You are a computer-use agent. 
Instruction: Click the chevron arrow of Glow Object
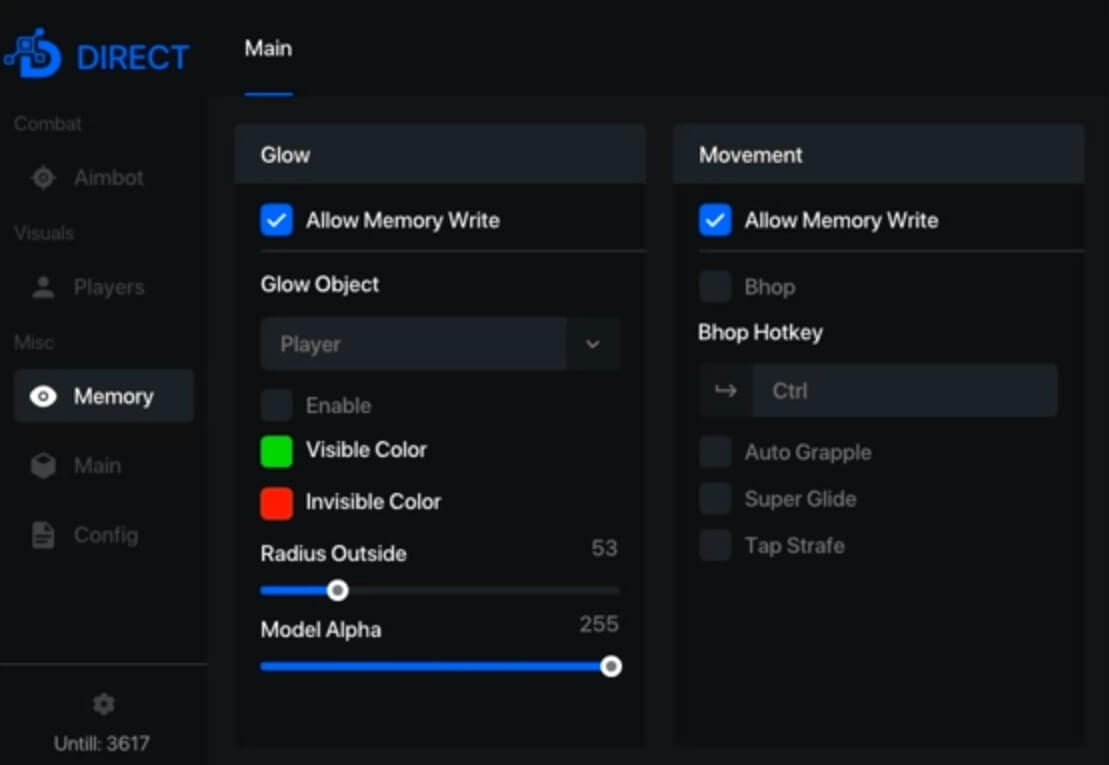pos(593,345)
